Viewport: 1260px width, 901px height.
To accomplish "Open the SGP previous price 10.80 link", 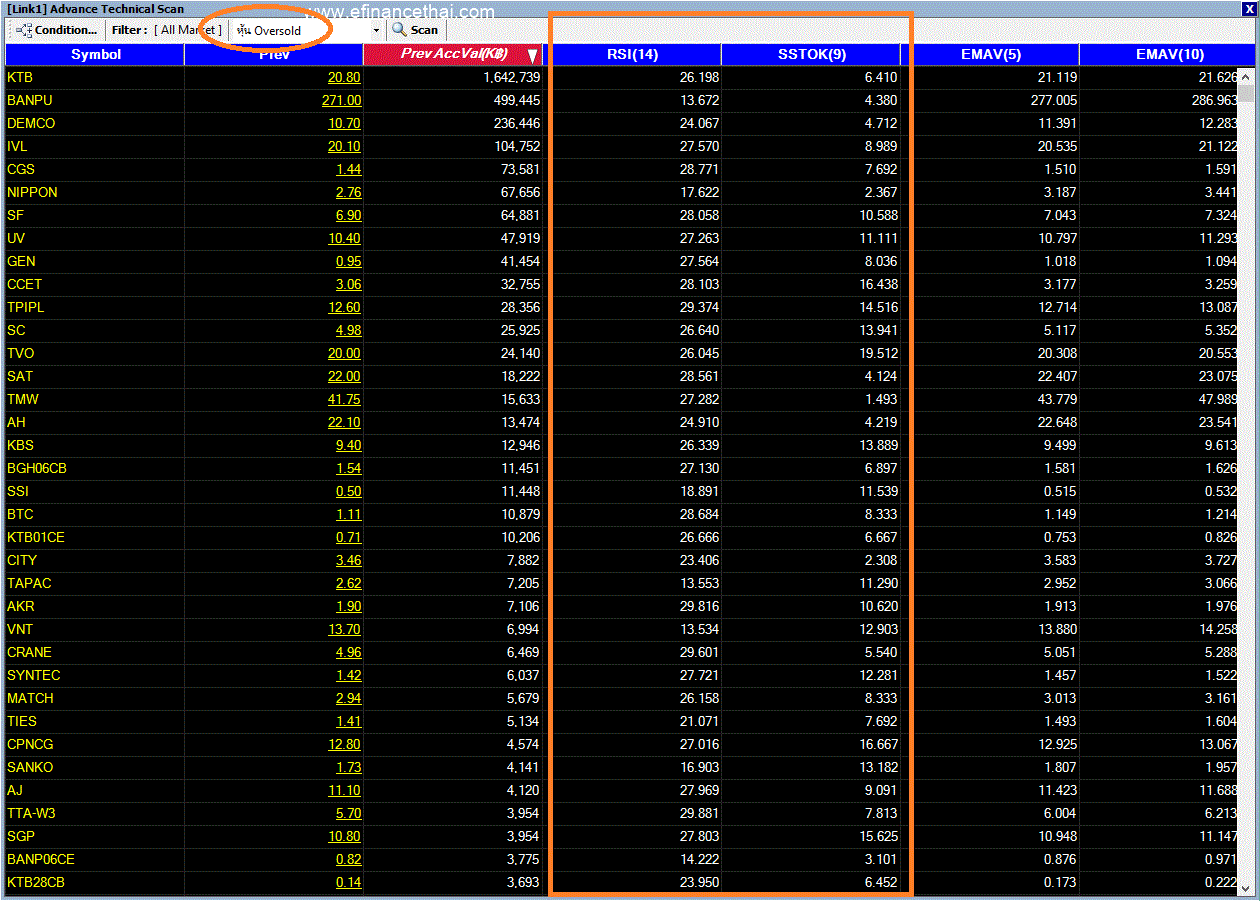I will [344, 836].
